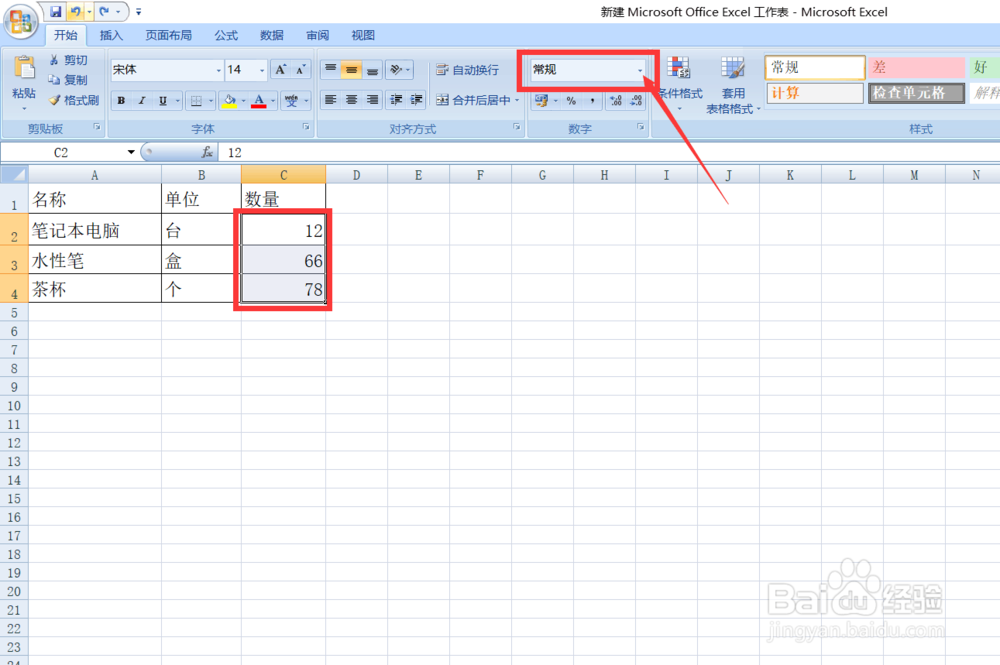Image resolution: width=1000 pixels, height=665 pixels.
Task: Redo the last action
Action: pyautogui.click(x=104, y=11)
